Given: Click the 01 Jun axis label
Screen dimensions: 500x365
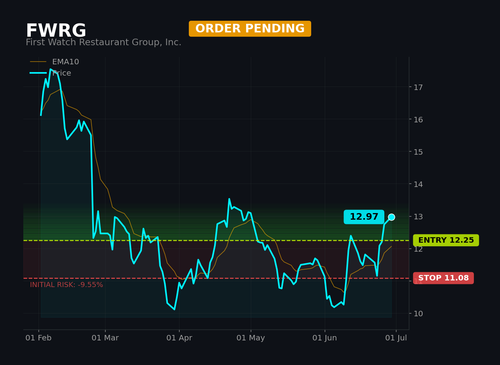Looking at the screenshot, I should tap(325, 338).
